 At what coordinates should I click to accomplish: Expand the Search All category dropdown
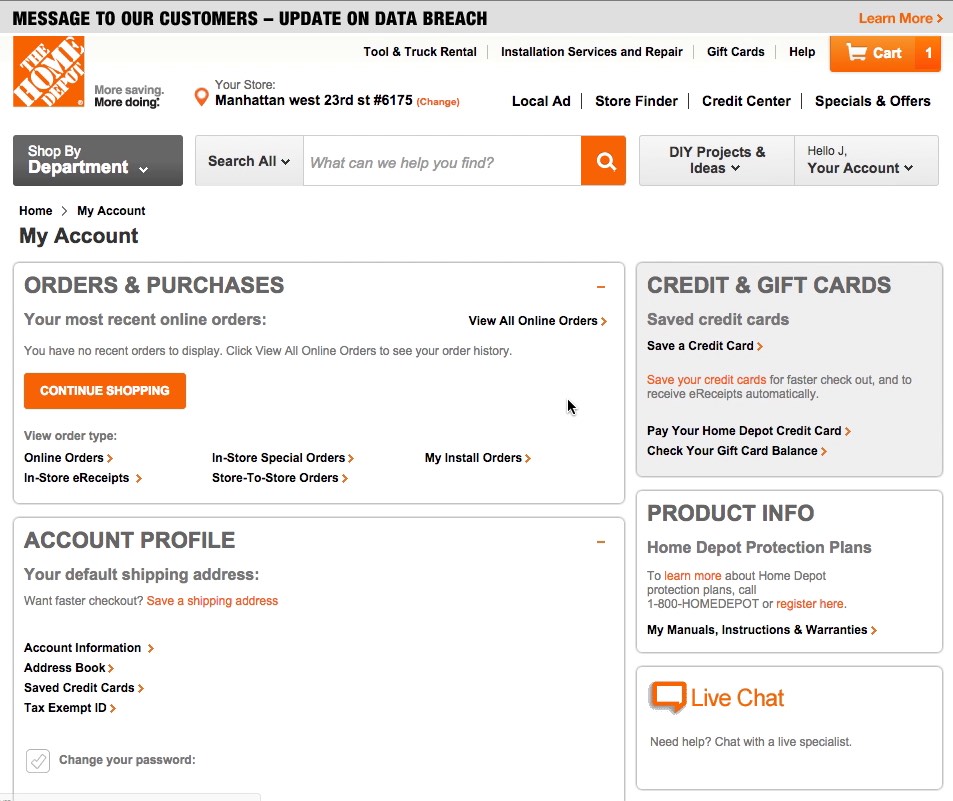249,161
